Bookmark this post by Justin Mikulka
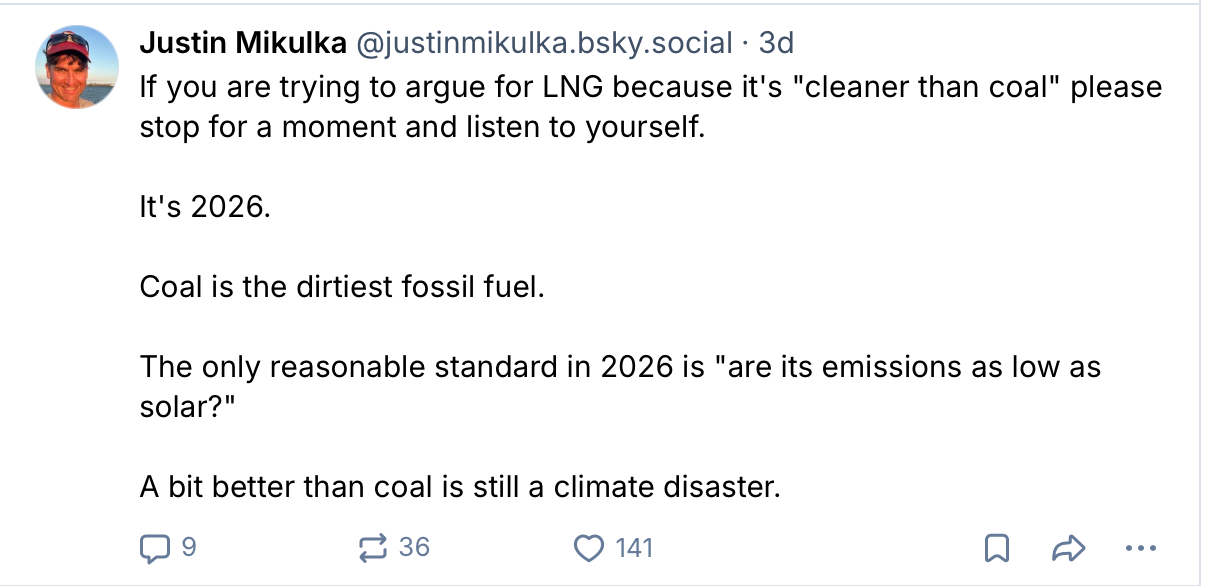The height and width of the screenshot is (586, 1206). pos(997,548)
